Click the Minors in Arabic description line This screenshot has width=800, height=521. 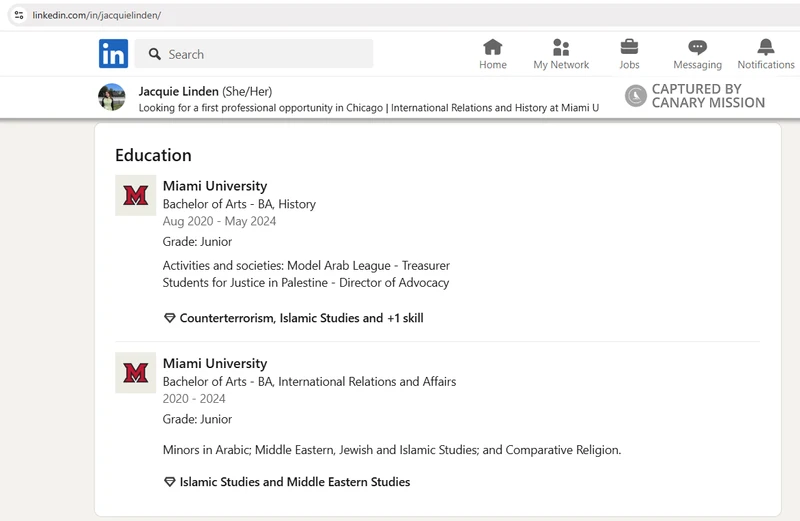(392, 450)
